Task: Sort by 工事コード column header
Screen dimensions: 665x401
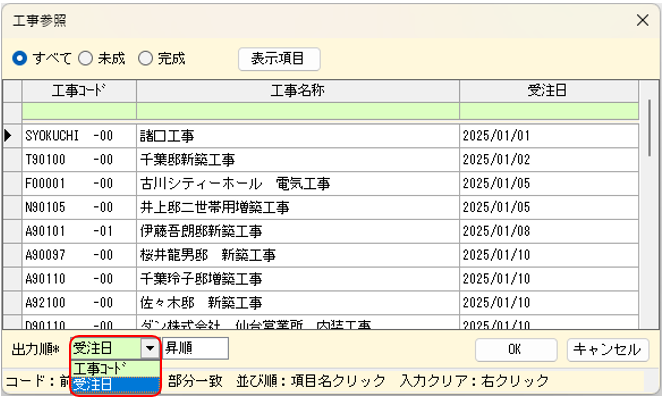Action: click(x=79, y=90)
